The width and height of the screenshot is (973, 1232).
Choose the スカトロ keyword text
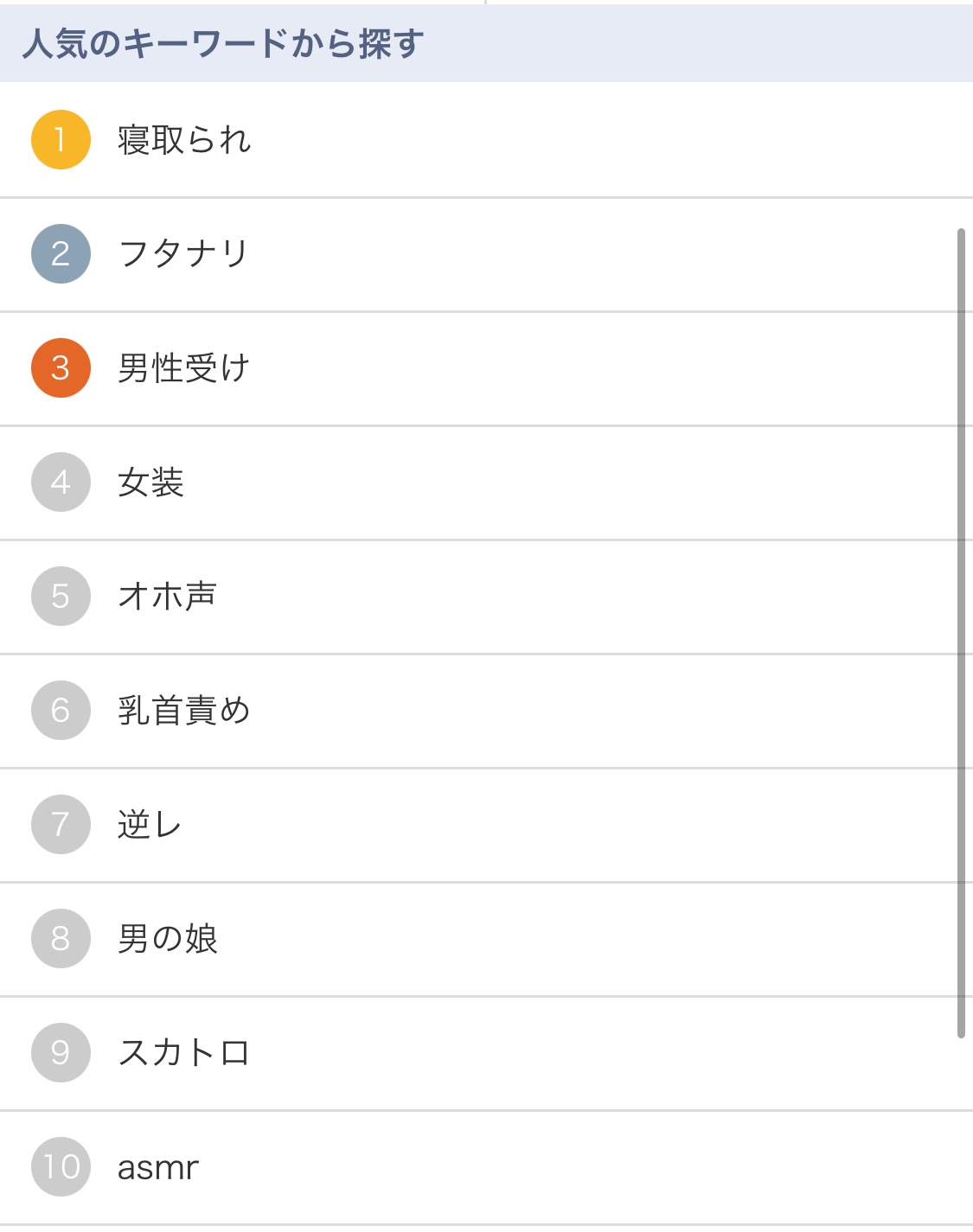[183, 1053]
